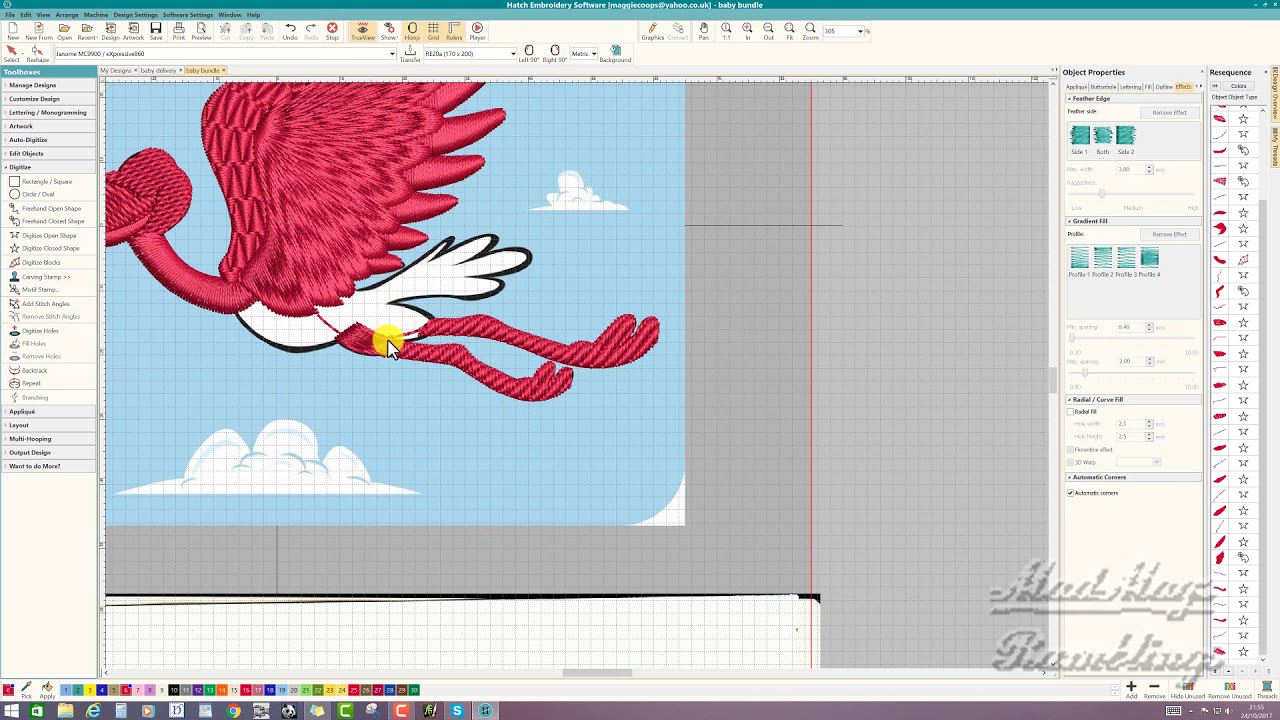This screenshot has height=720, width=1280.
Task: Expand the Multi-Hooping toolbox
Action: pyautogui.click(x=49, y=439)
